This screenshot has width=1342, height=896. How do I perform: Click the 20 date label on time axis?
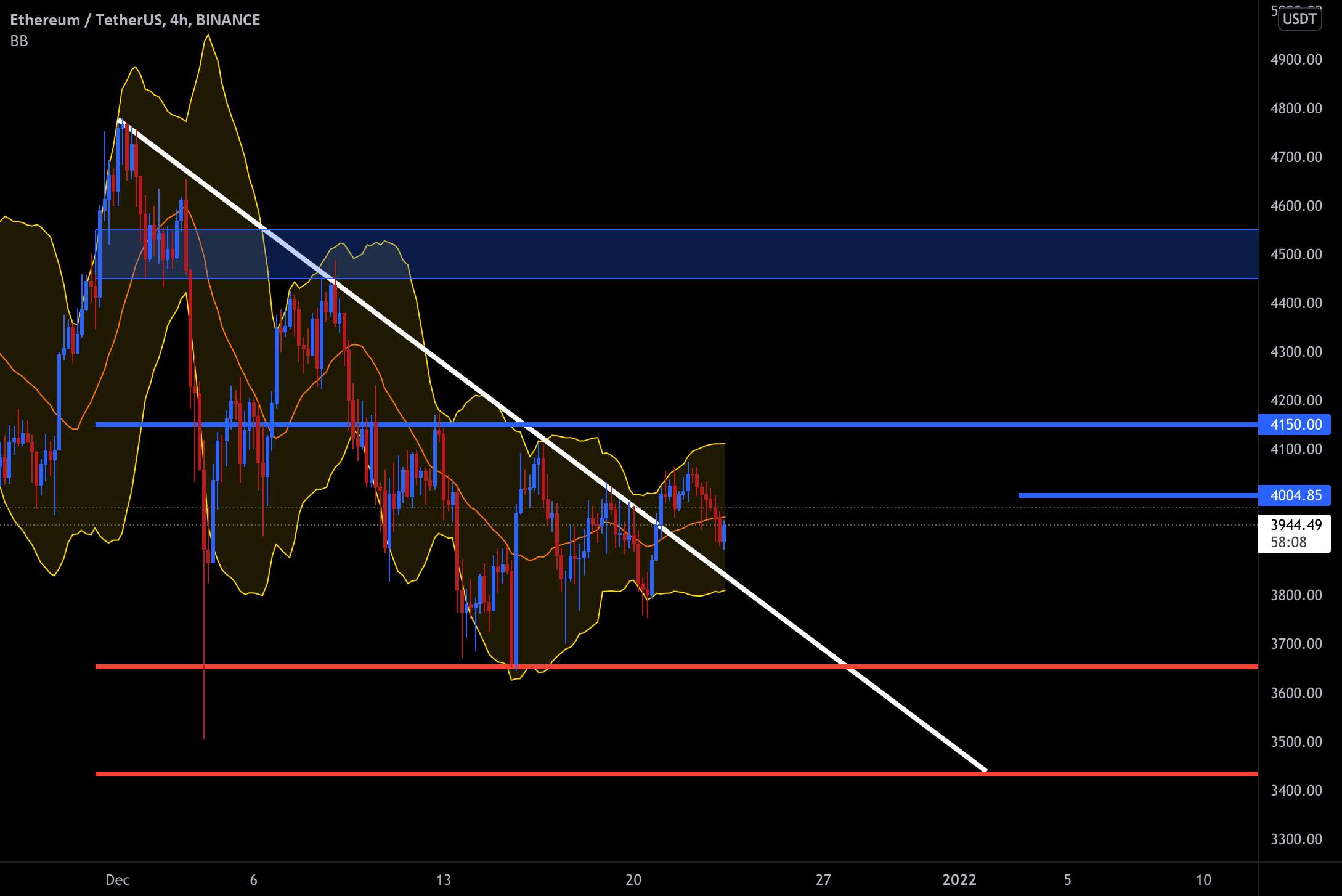click(633, 880)
